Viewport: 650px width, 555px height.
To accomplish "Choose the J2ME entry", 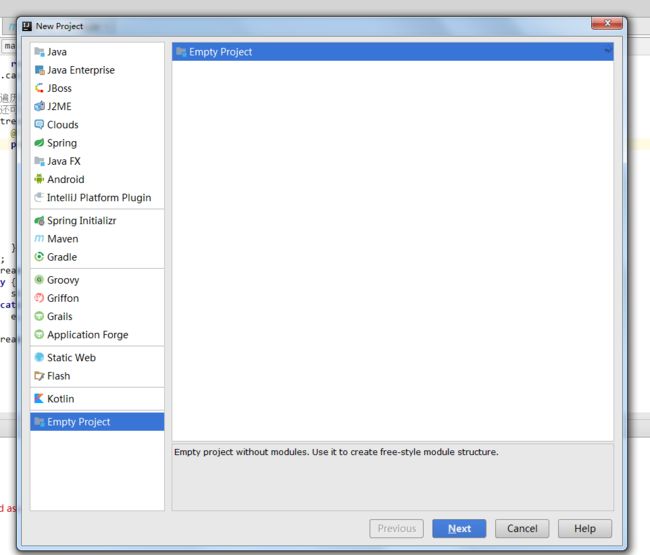I will pyautogui.click(x=97, y=107).
